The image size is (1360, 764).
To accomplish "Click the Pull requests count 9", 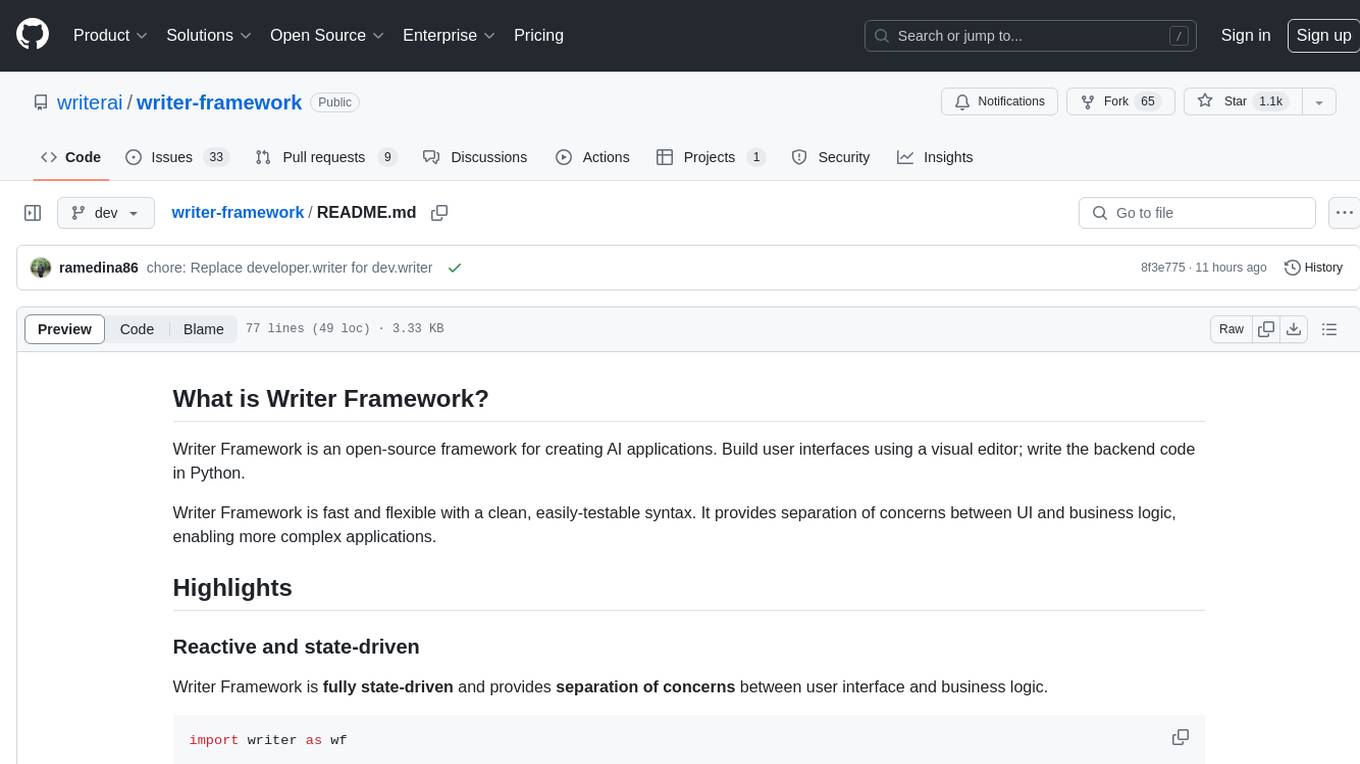I will click(x=388, y=157).
